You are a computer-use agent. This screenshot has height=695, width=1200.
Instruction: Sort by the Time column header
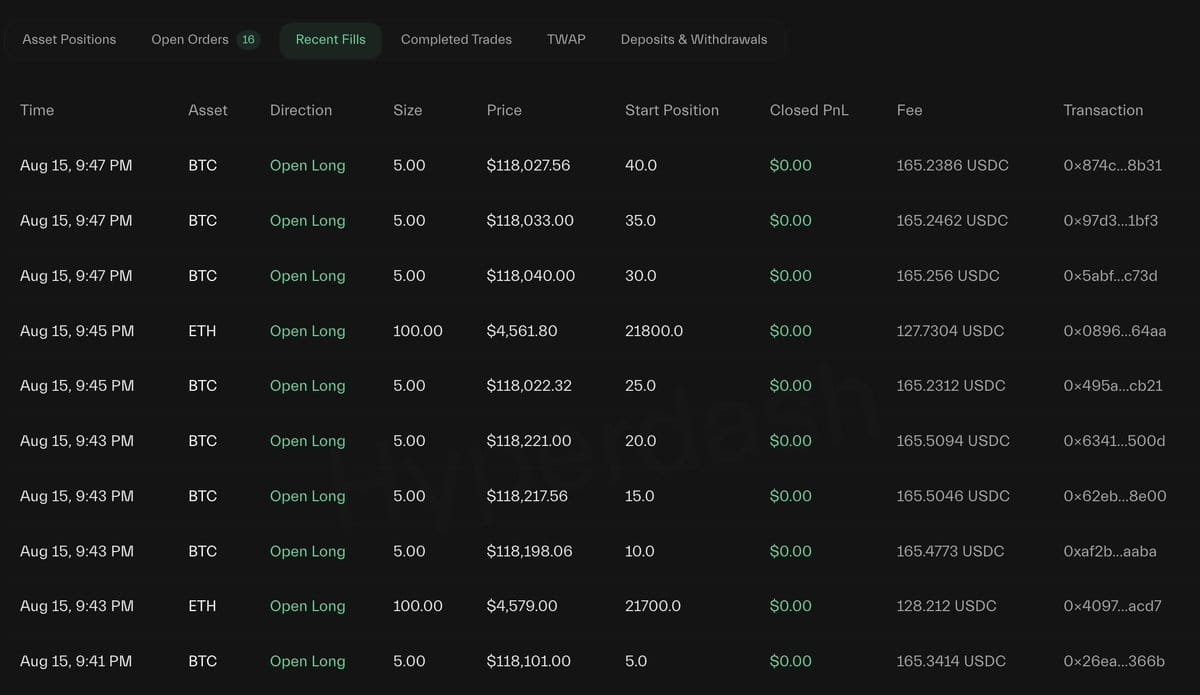click(37, 110)
